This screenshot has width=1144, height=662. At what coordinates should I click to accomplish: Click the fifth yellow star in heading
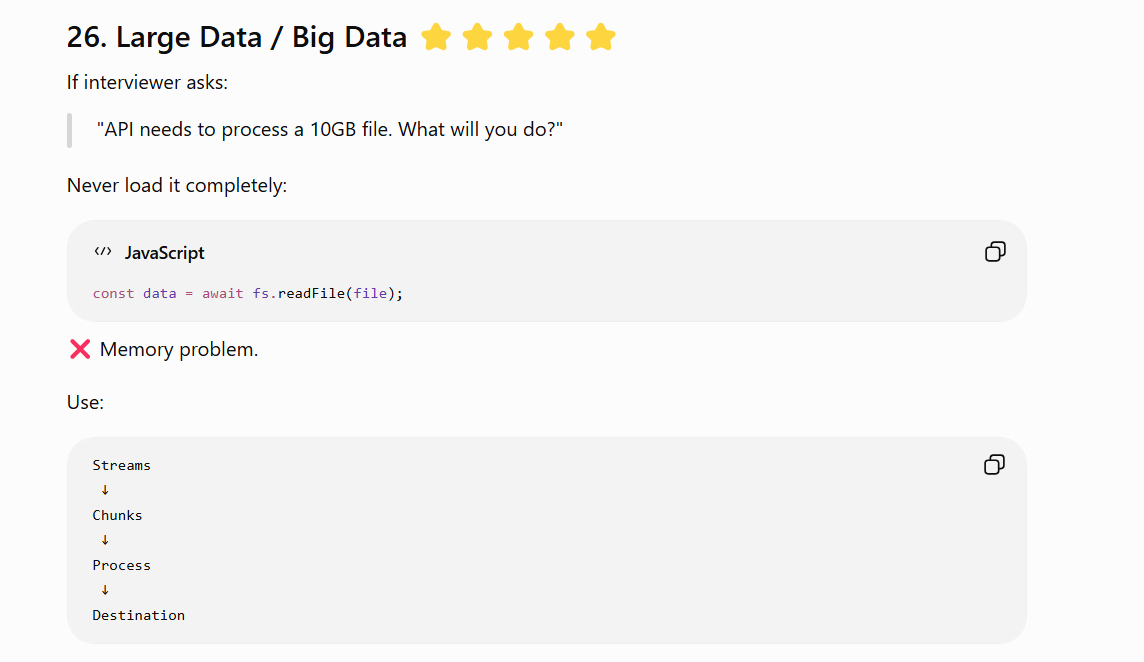[x=601, y=37]
